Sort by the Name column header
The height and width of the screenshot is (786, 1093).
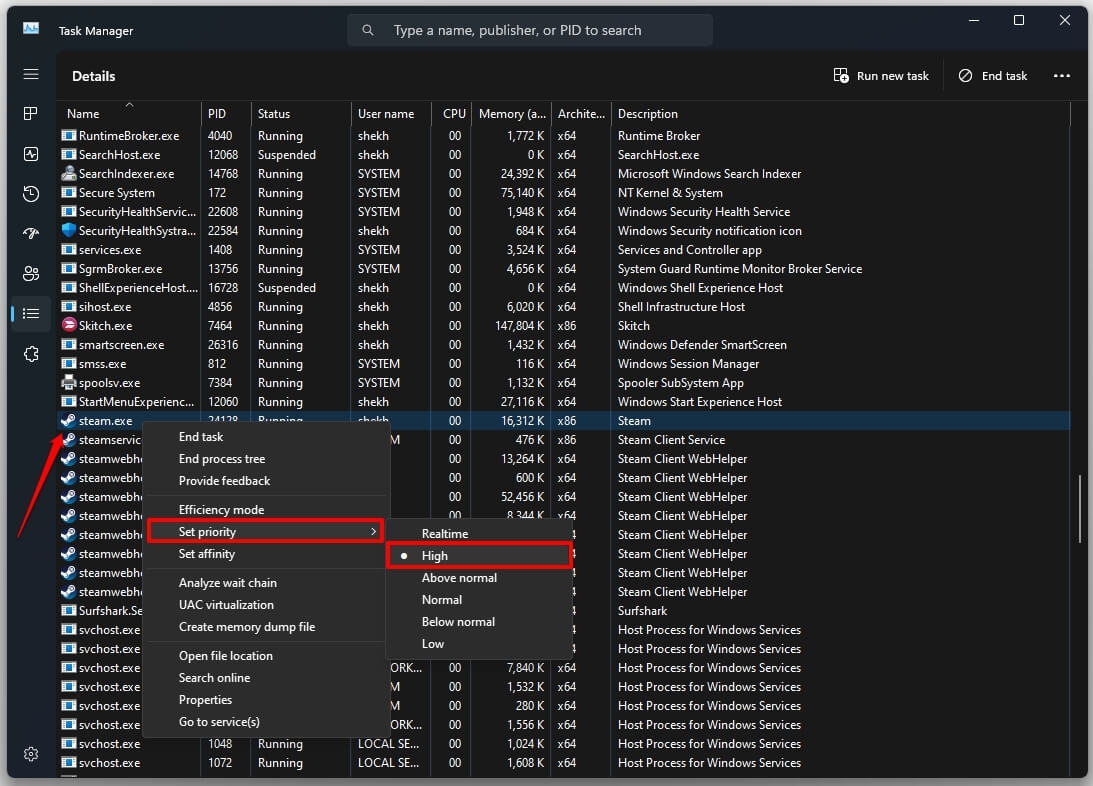pos(84,114)
